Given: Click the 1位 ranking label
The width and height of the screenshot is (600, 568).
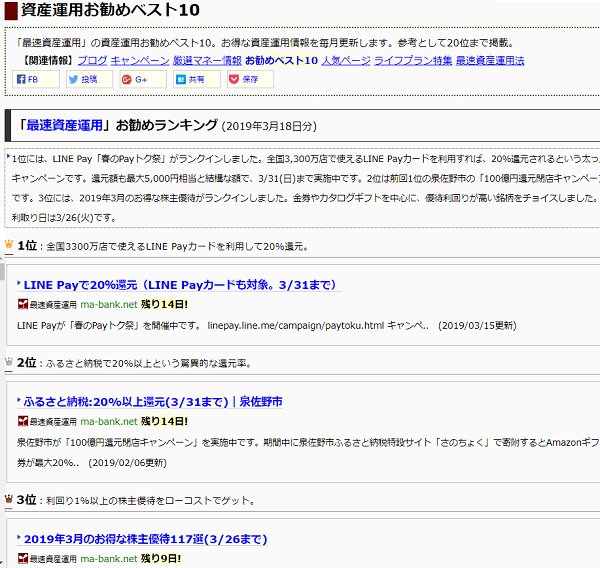Looking at the screenshot, I should 27,245.
